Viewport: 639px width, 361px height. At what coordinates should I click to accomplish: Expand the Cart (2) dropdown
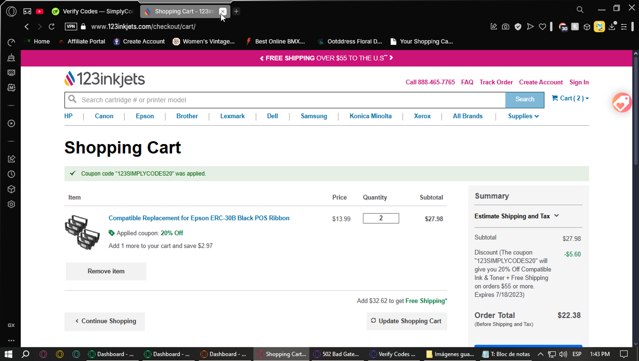(570, 98)
